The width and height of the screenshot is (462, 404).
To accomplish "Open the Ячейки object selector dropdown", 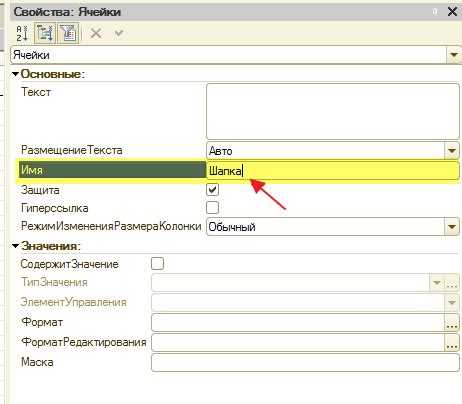I will [454, 55].
